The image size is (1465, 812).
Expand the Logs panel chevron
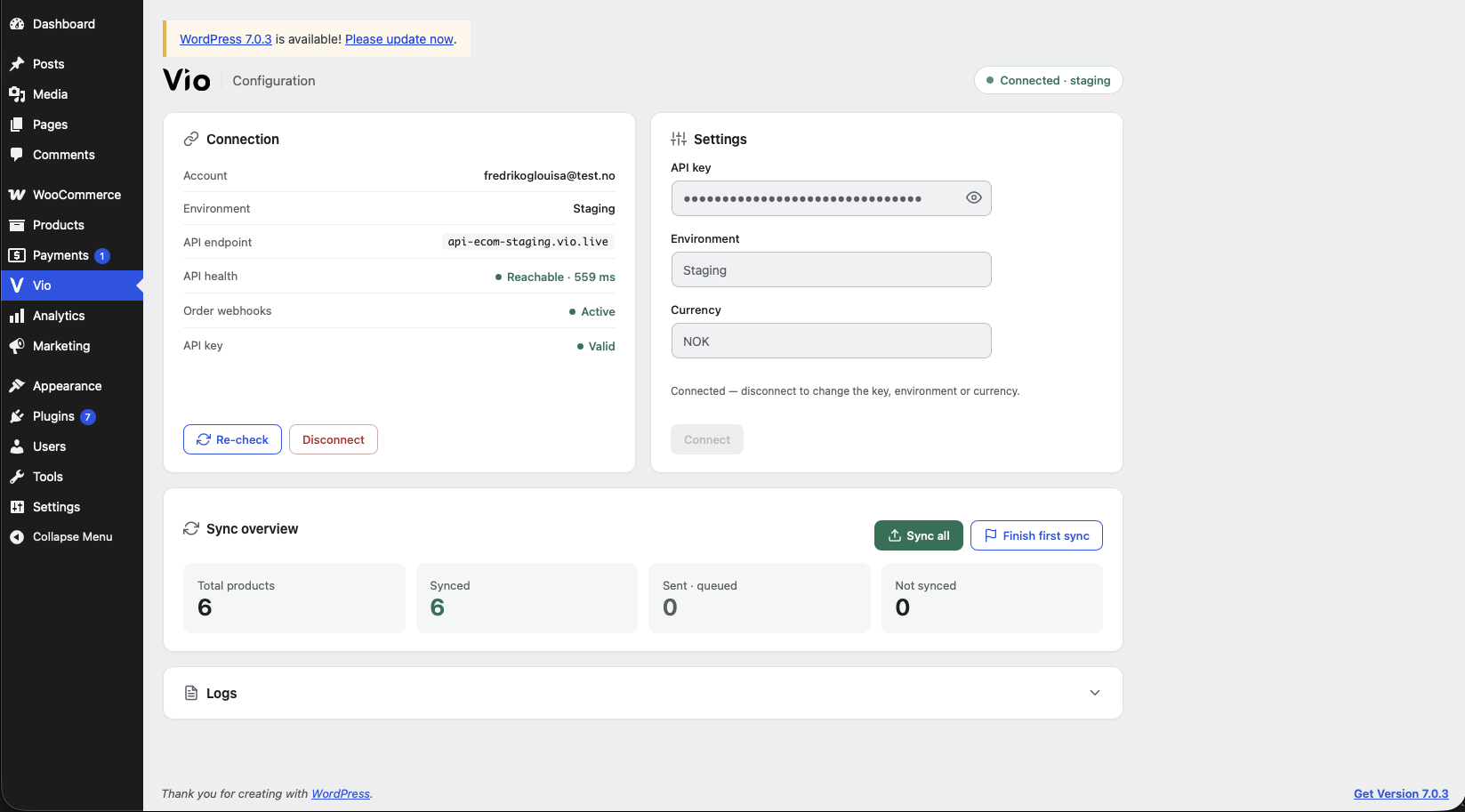[x=1095, y=693]
